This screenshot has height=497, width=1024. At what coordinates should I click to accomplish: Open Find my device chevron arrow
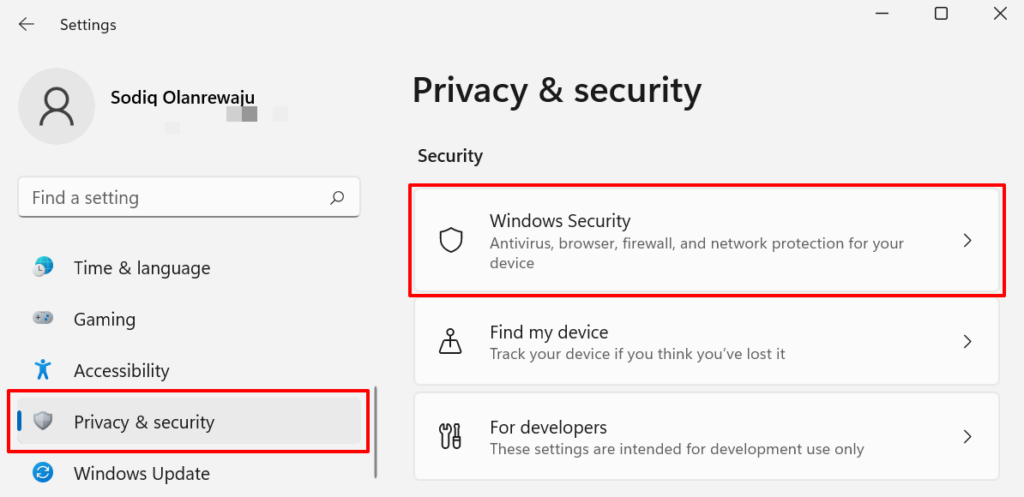point(967,342)
